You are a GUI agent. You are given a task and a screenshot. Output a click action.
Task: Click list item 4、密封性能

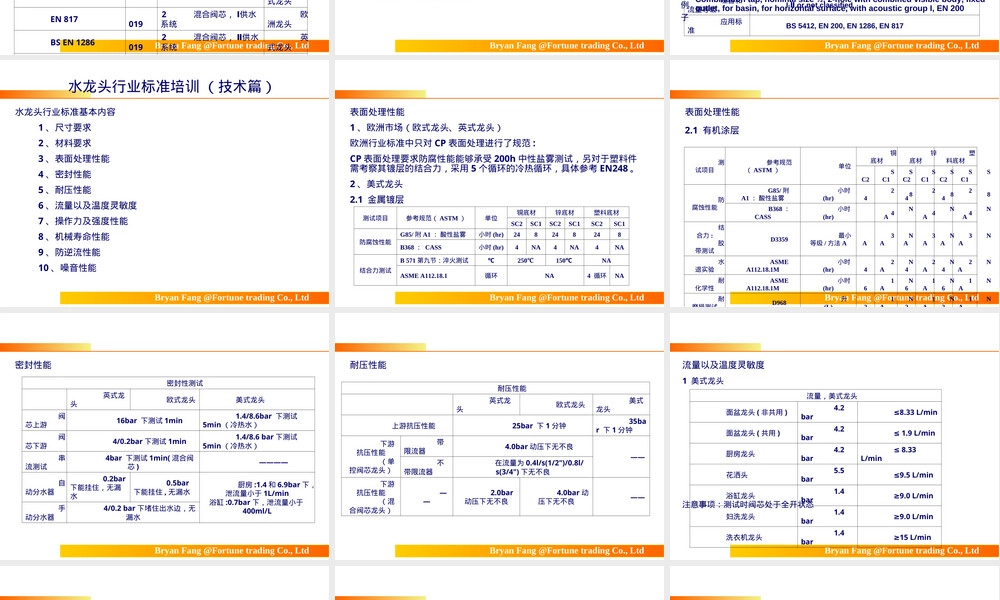click(x=64, y=174)
